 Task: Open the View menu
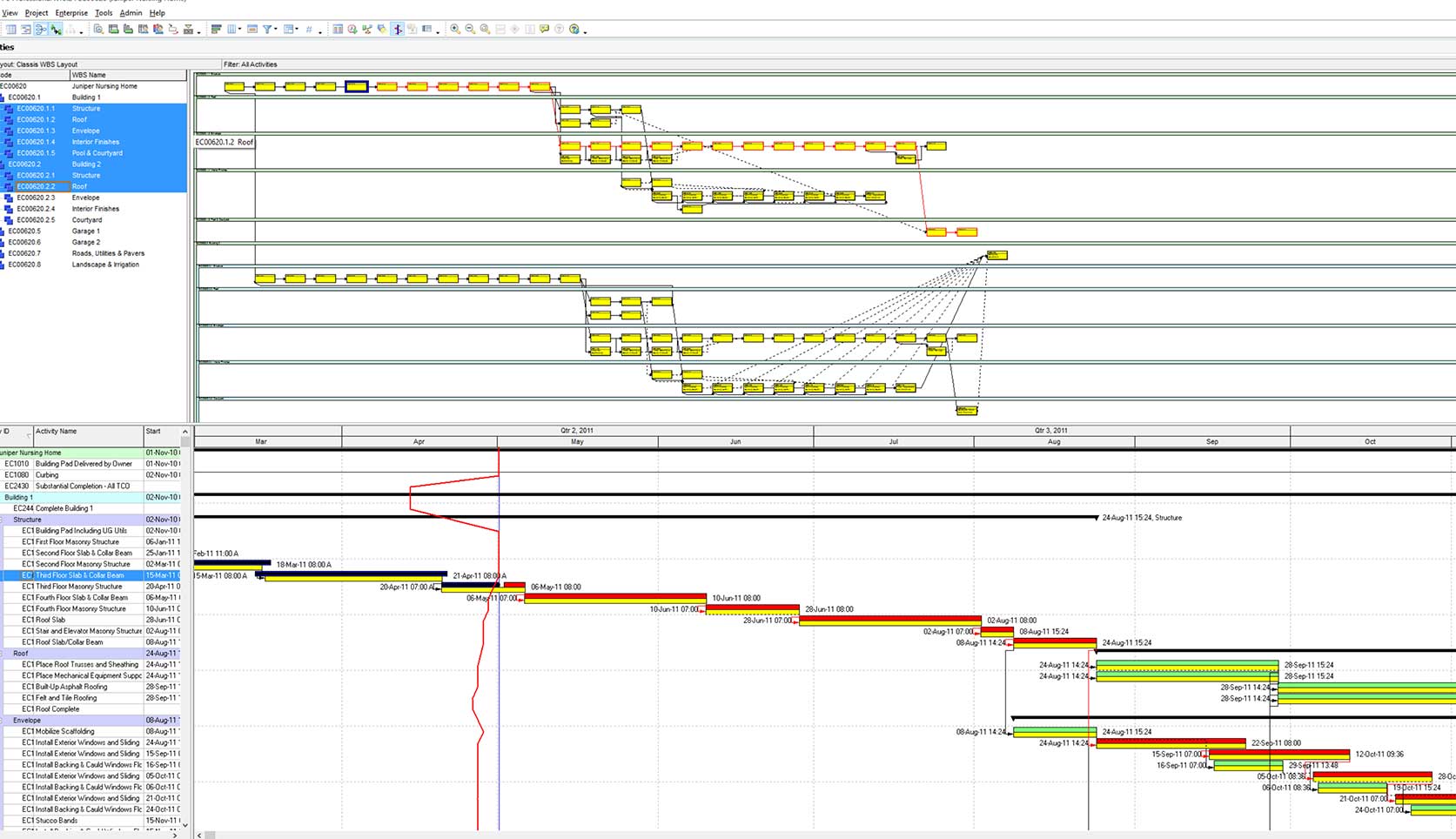pyautogui.click(x=10, y=13)
